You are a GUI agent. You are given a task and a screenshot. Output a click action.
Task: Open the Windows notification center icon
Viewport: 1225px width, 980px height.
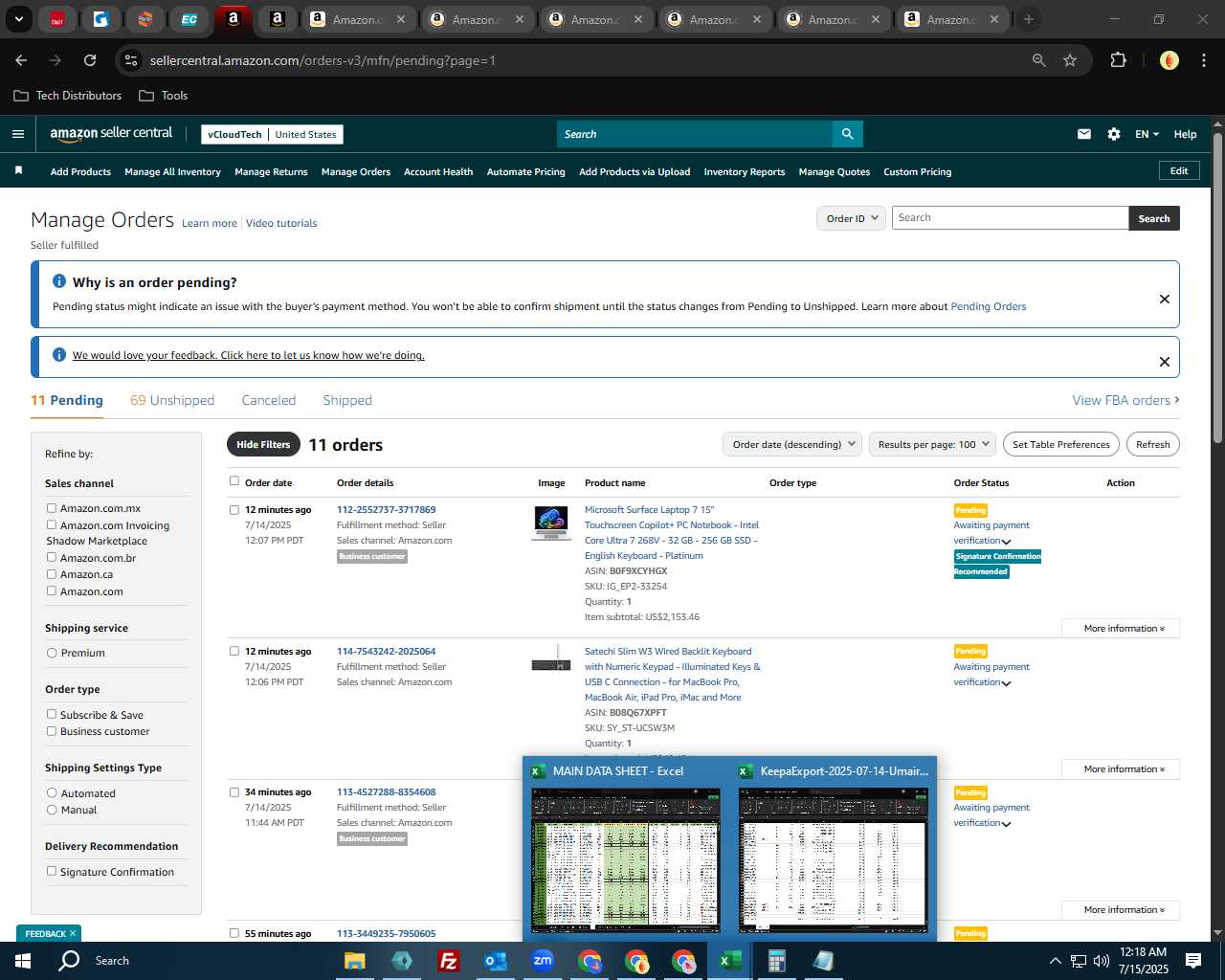click(1193, 961)
